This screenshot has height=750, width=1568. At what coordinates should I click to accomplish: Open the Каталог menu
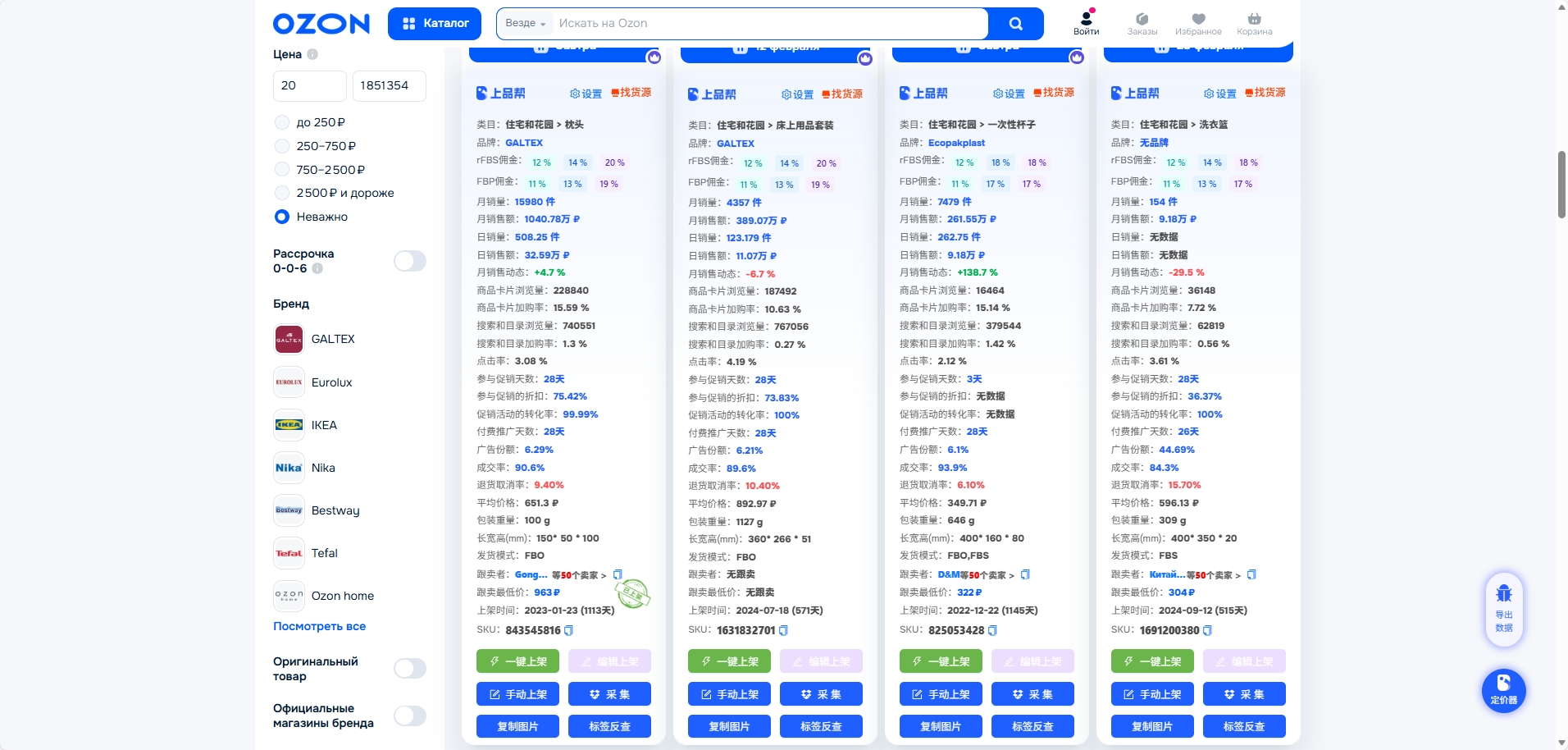coord(436,24)
